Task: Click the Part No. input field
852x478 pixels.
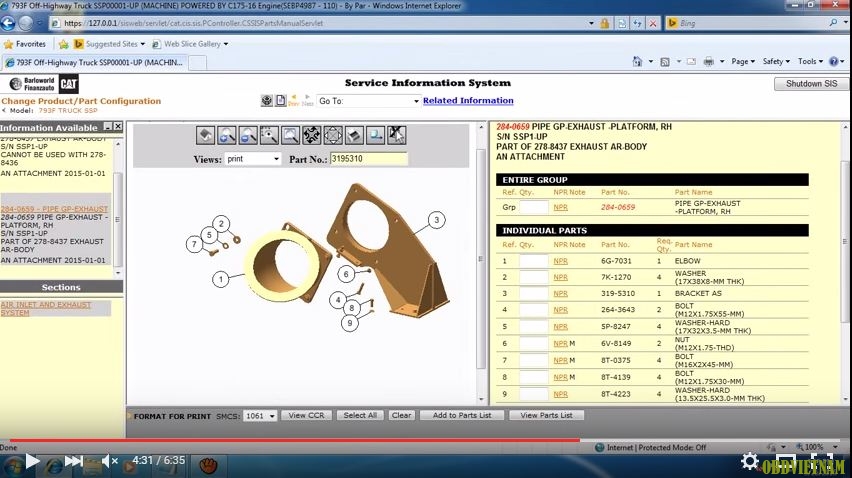Action: pos(369,159)
